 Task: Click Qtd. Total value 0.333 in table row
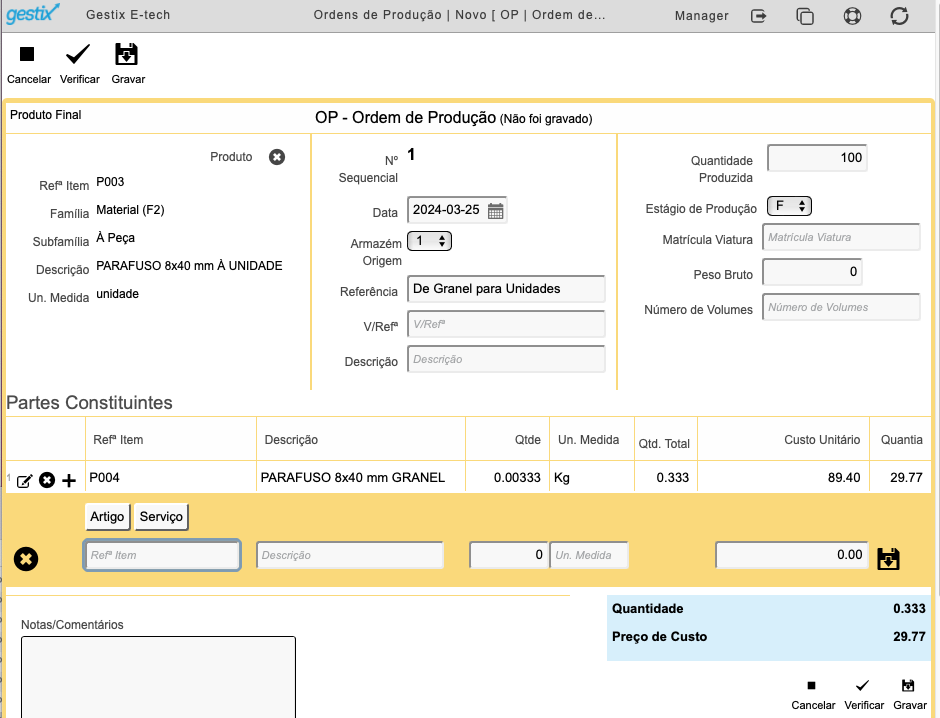pos(673,478)
